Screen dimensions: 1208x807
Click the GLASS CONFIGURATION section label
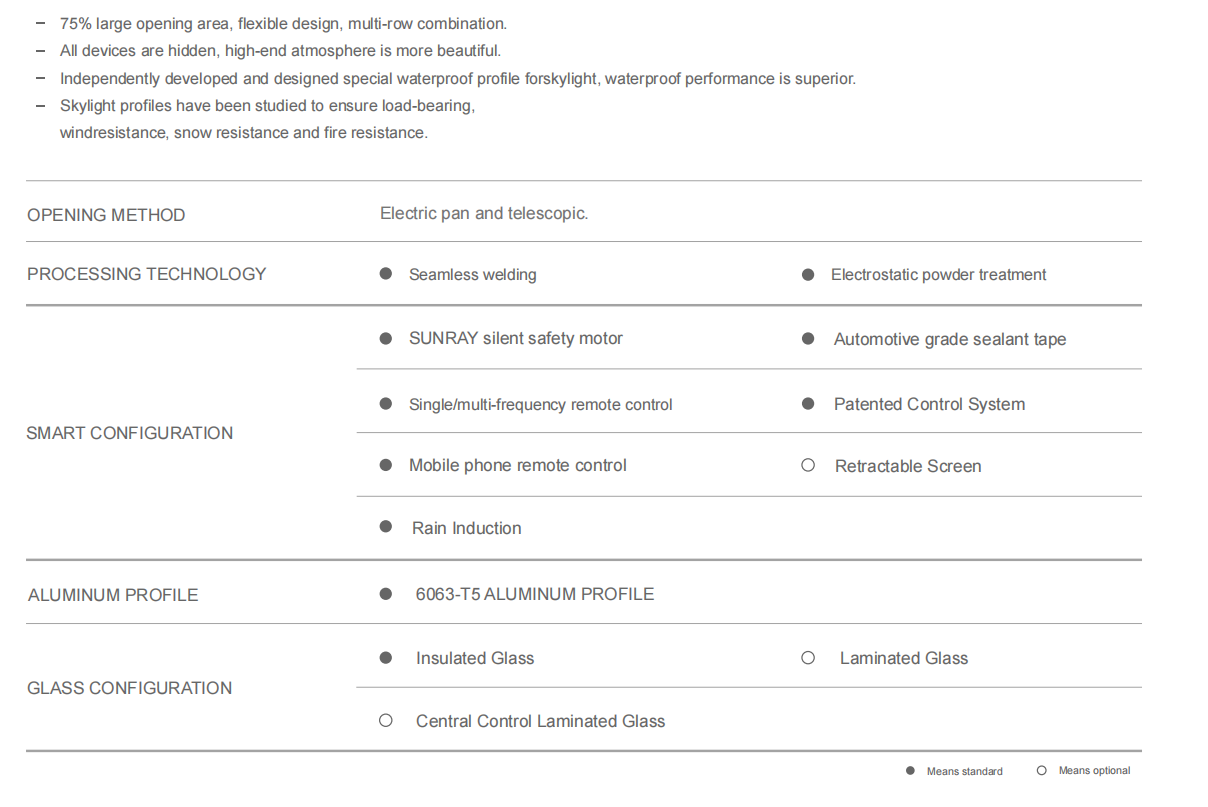[130, 688]
